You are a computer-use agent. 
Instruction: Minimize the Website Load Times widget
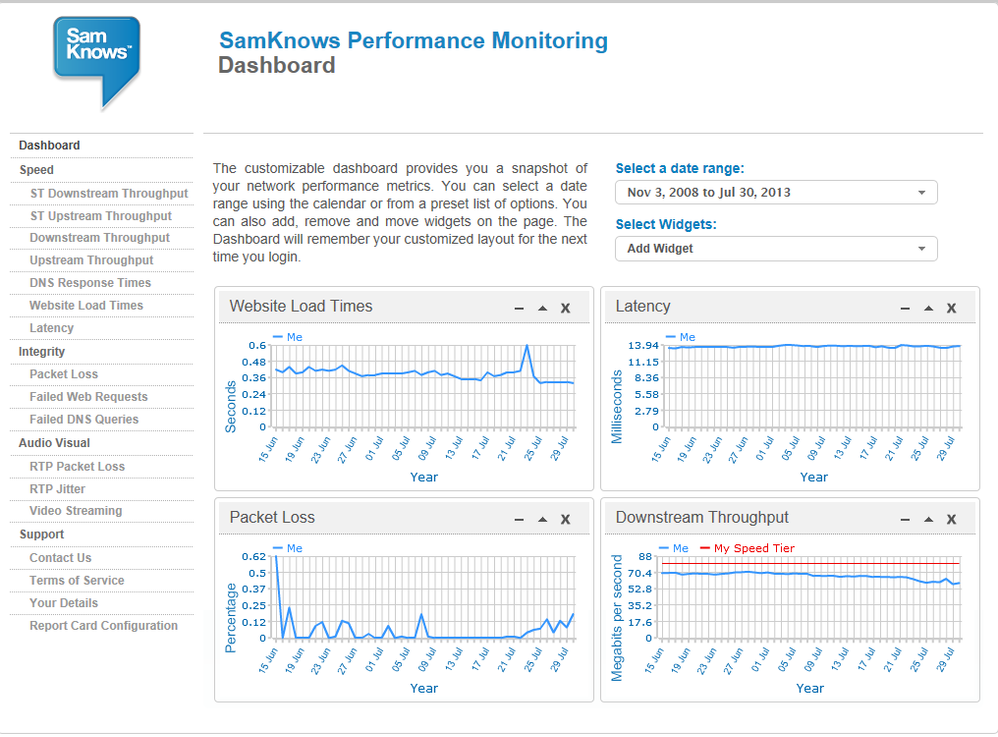click(x=519, y=309)
